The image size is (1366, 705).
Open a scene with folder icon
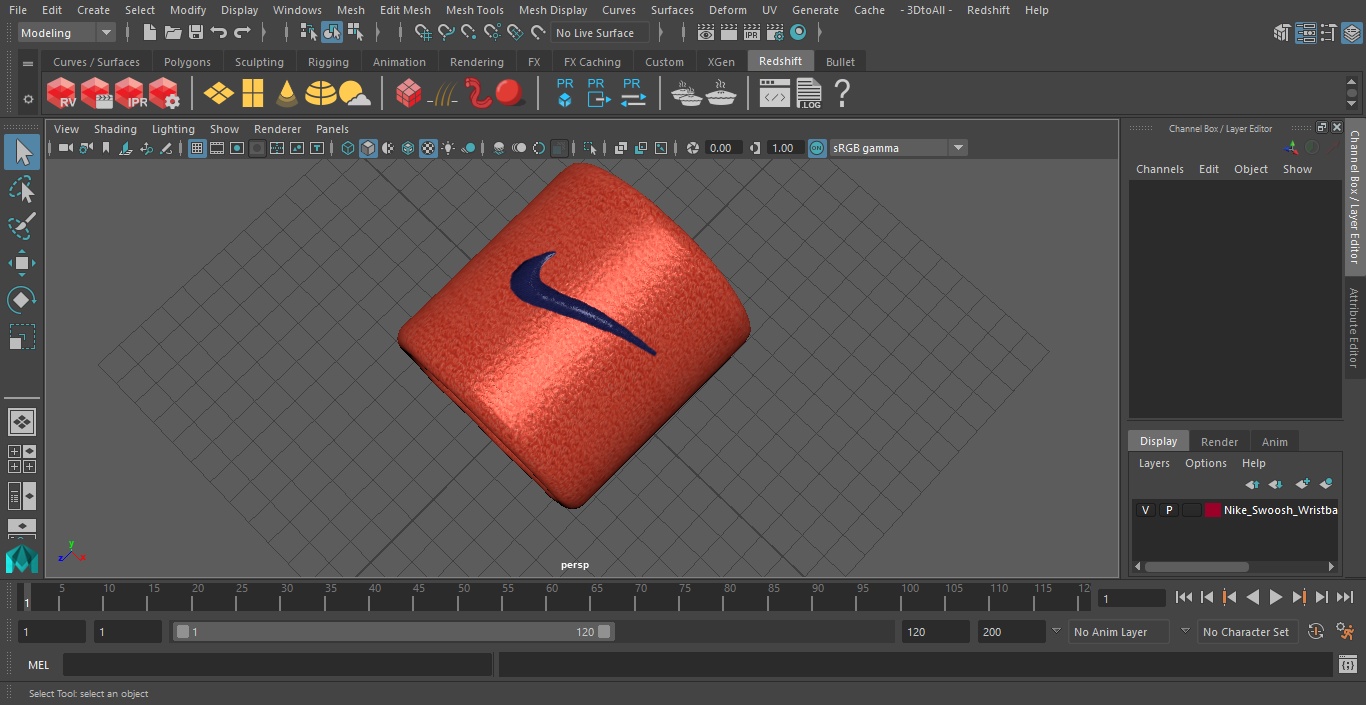tap(173, 33)
